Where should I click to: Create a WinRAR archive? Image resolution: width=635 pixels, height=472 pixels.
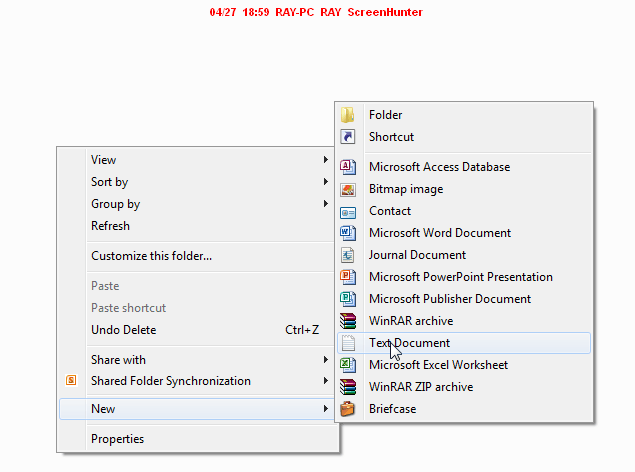464,321
